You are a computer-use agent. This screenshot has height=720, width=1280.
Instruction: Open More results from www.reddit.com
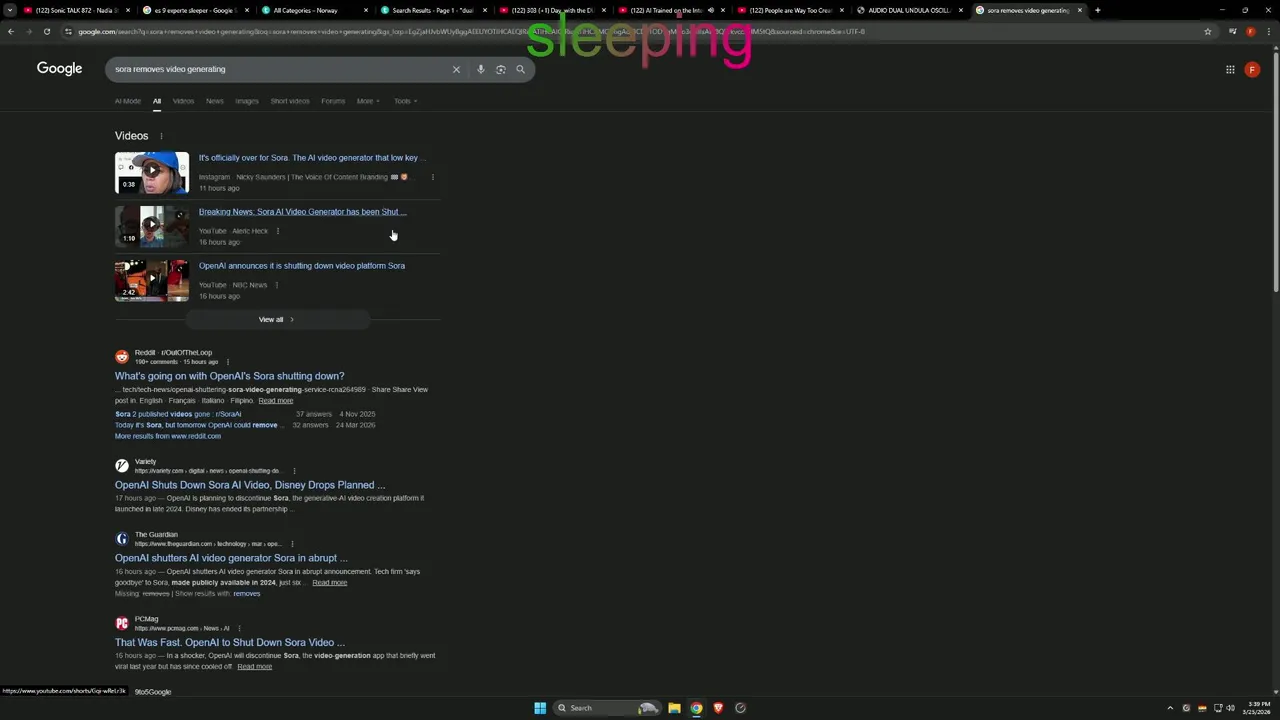click(x=168, y=436)
